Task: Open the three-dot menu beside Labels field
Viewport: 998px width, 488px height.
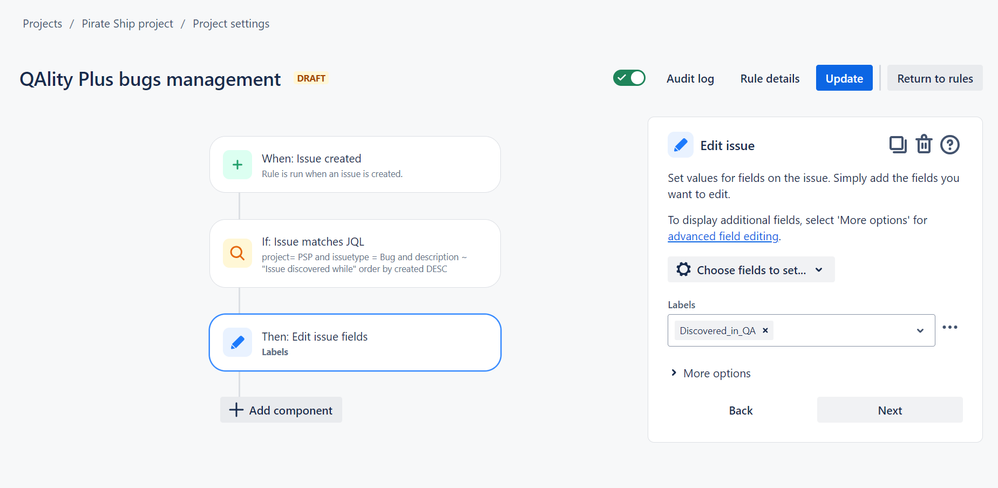Action: 950,328
